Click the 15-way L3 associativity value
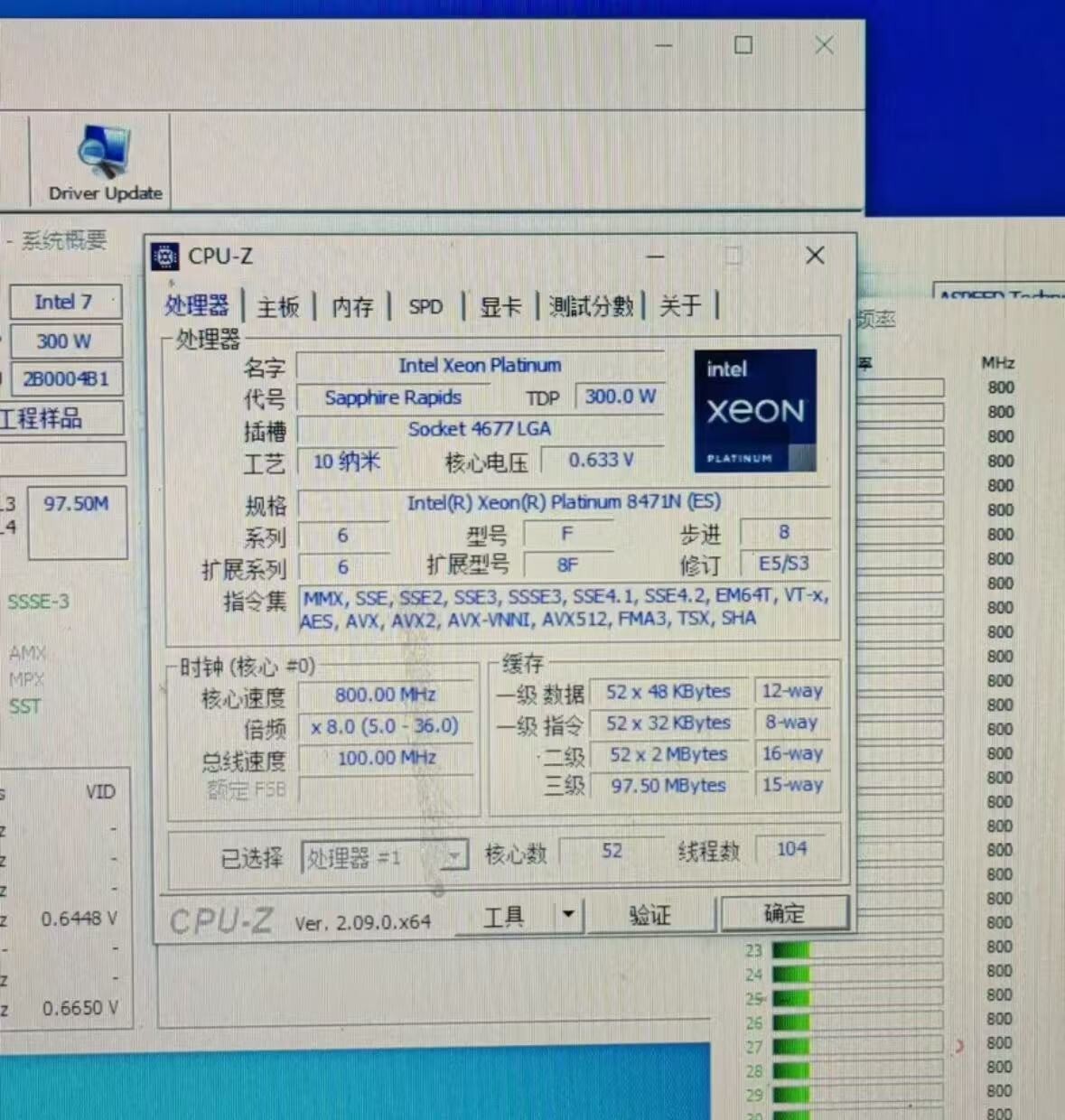 (x=793, y=784)
